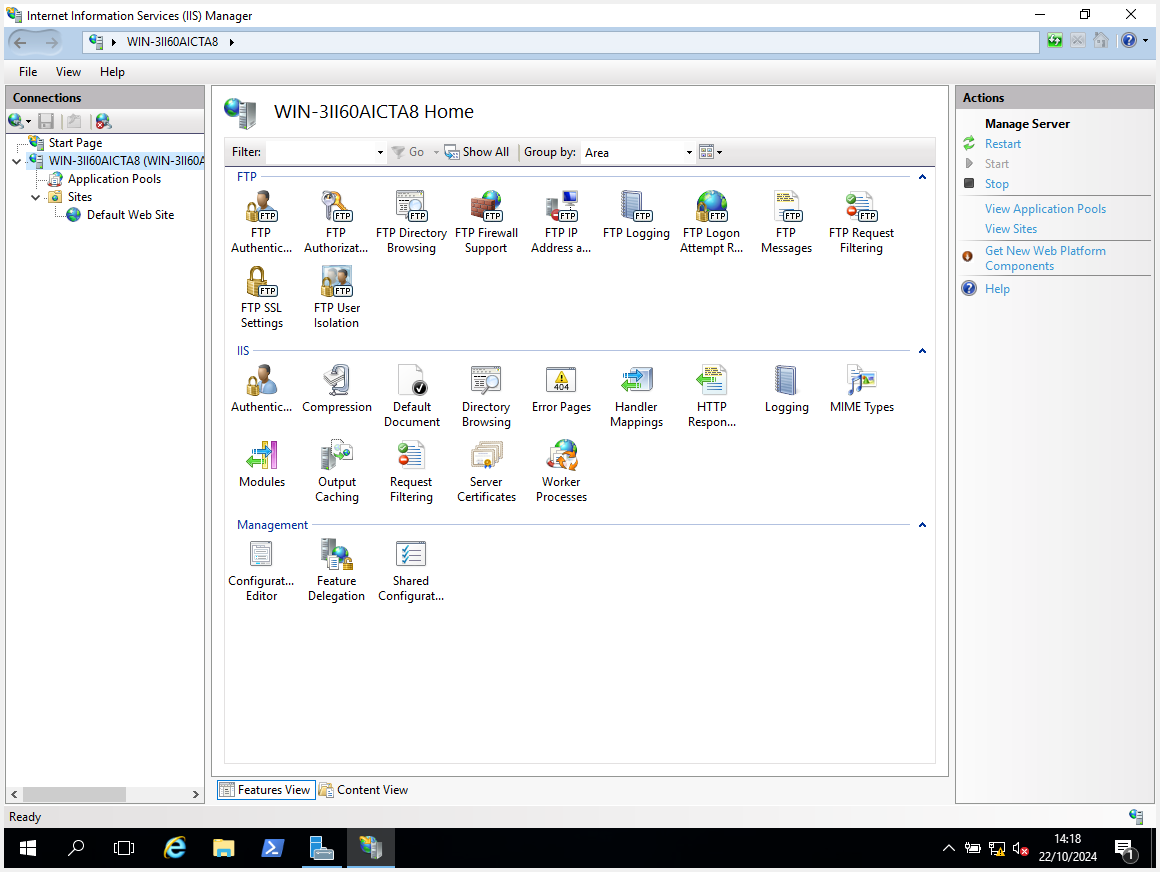Screen dimensions: 1160x872
Task: Open the Request Filtering feature in IIS
Action: click(x=411, y=471)
